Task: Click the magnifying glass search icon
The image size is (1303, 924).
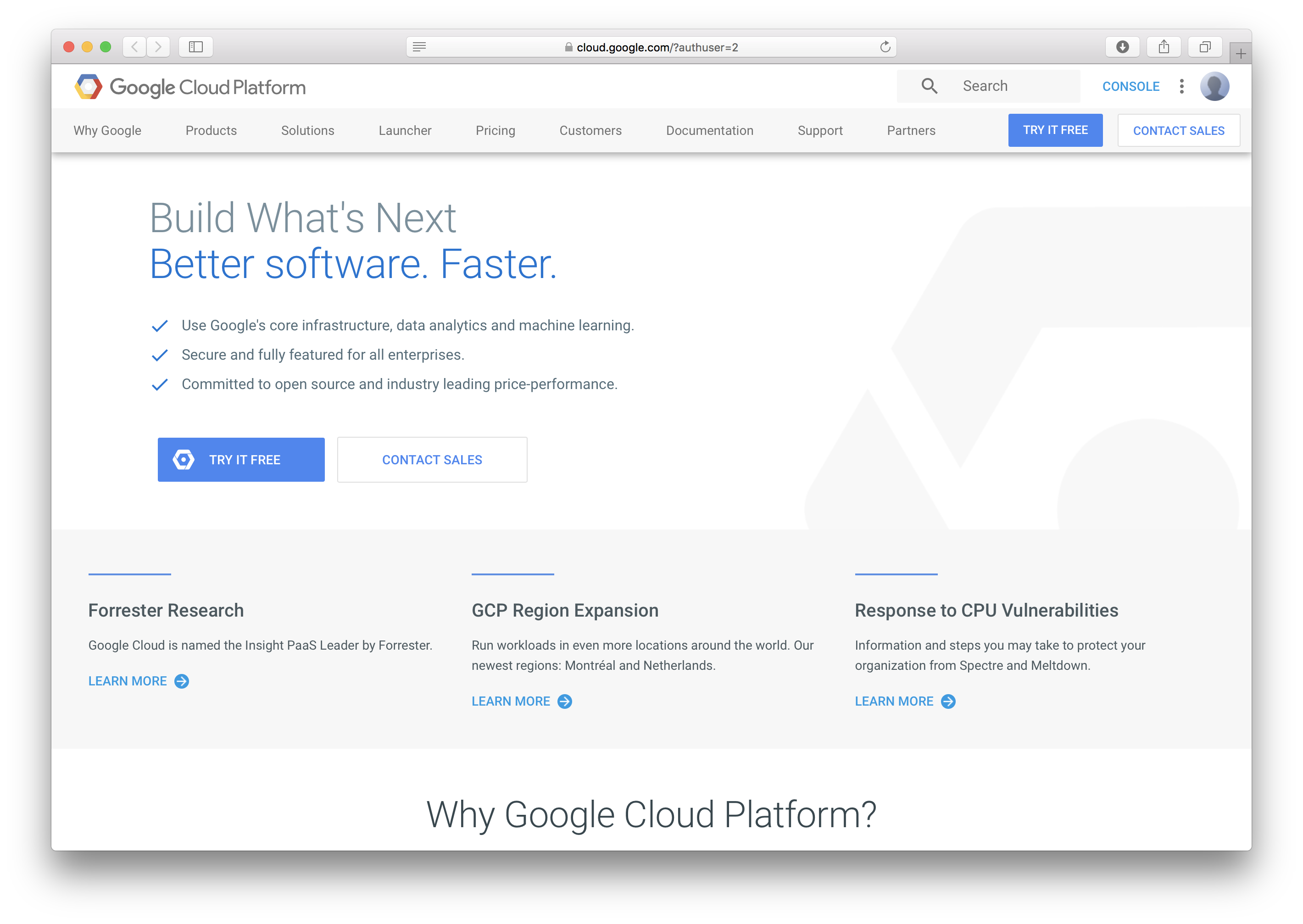Action: pos(929,86)
